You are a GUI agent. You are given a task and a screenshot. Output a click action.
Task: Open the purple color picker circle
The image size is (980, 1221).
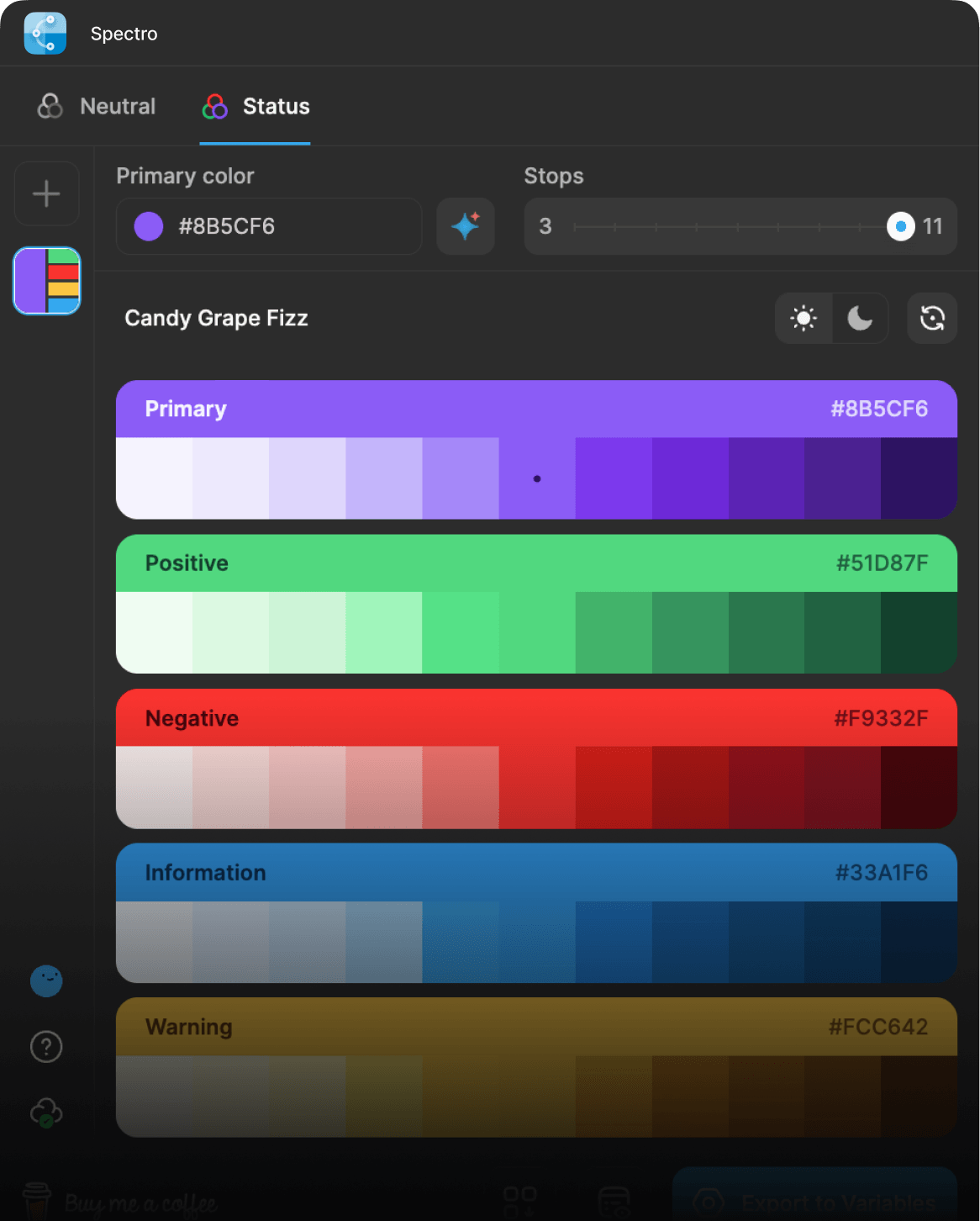149,226
